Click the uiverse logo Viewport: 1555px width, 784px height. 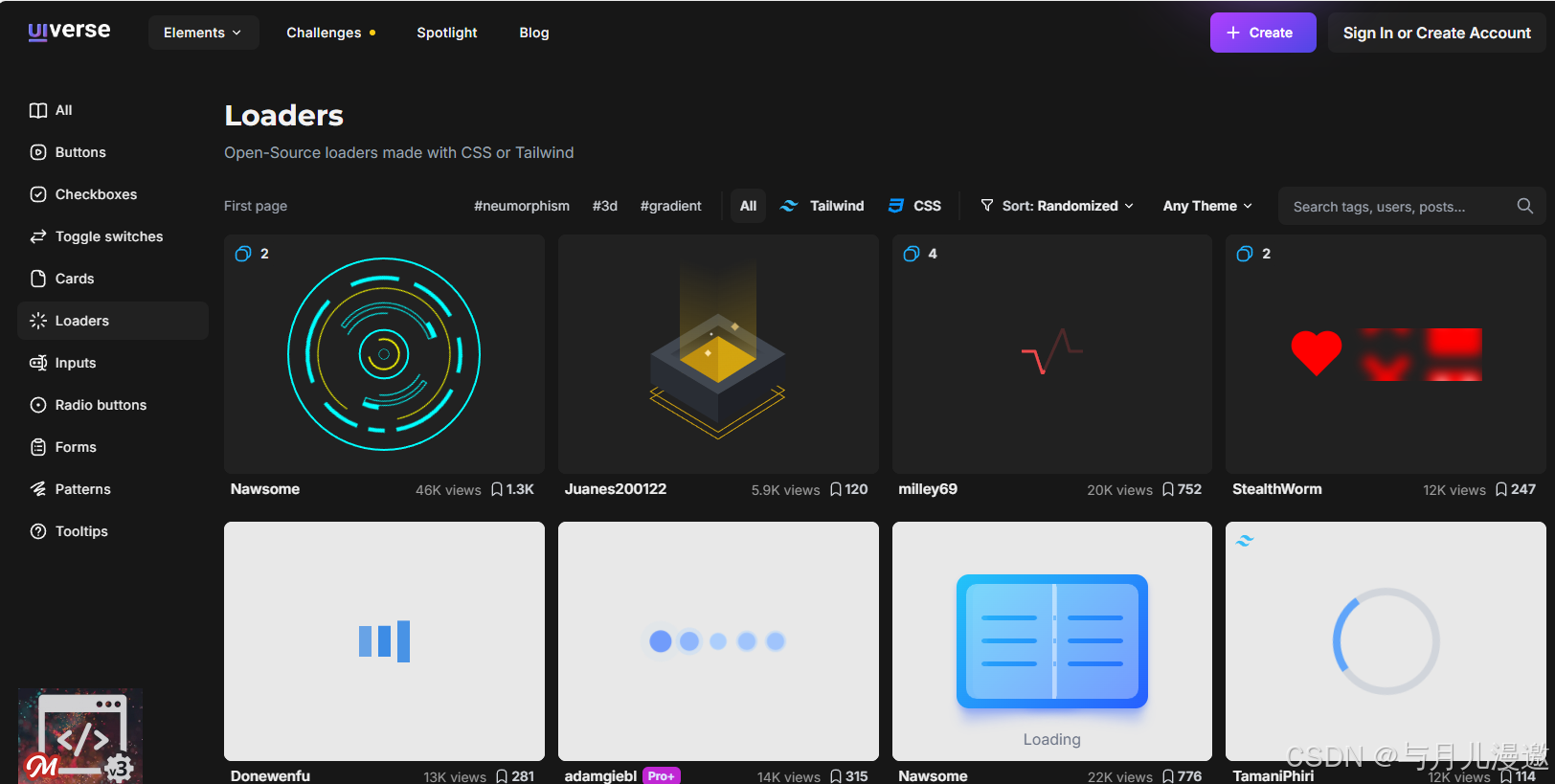(69, 31)
